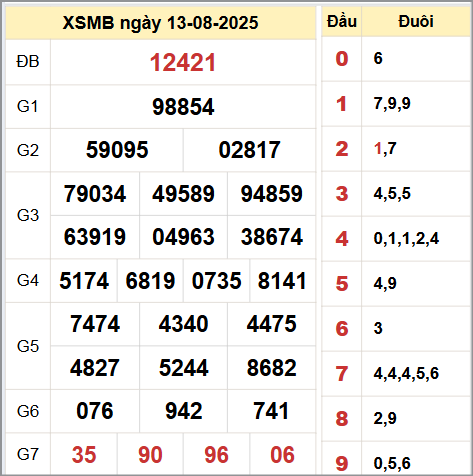The width and height of the screenshot is (473, 476).
Task: Select tail values '2,9'
Action: coord(385,419)
